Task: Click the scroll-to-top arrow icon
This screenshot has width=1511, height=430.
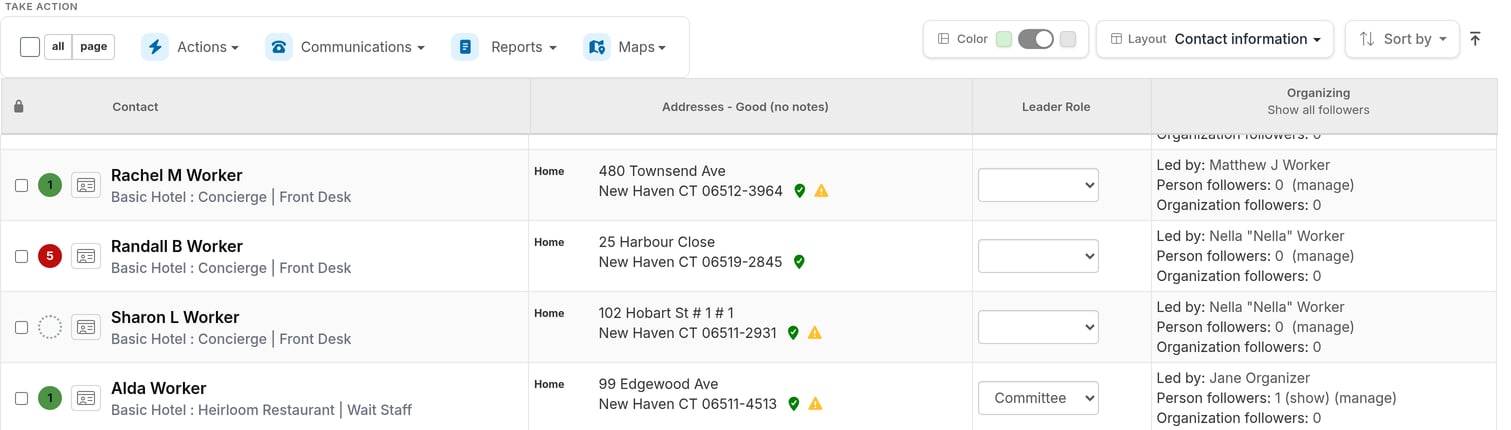Action: click(x=1475, y=39)
